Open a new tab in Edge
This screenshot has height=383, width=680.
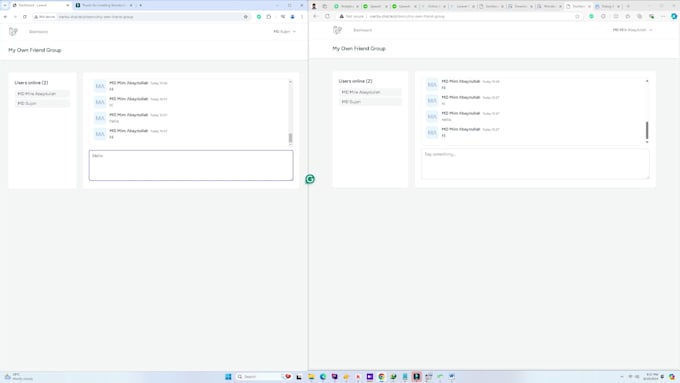[x=628, y=6]
